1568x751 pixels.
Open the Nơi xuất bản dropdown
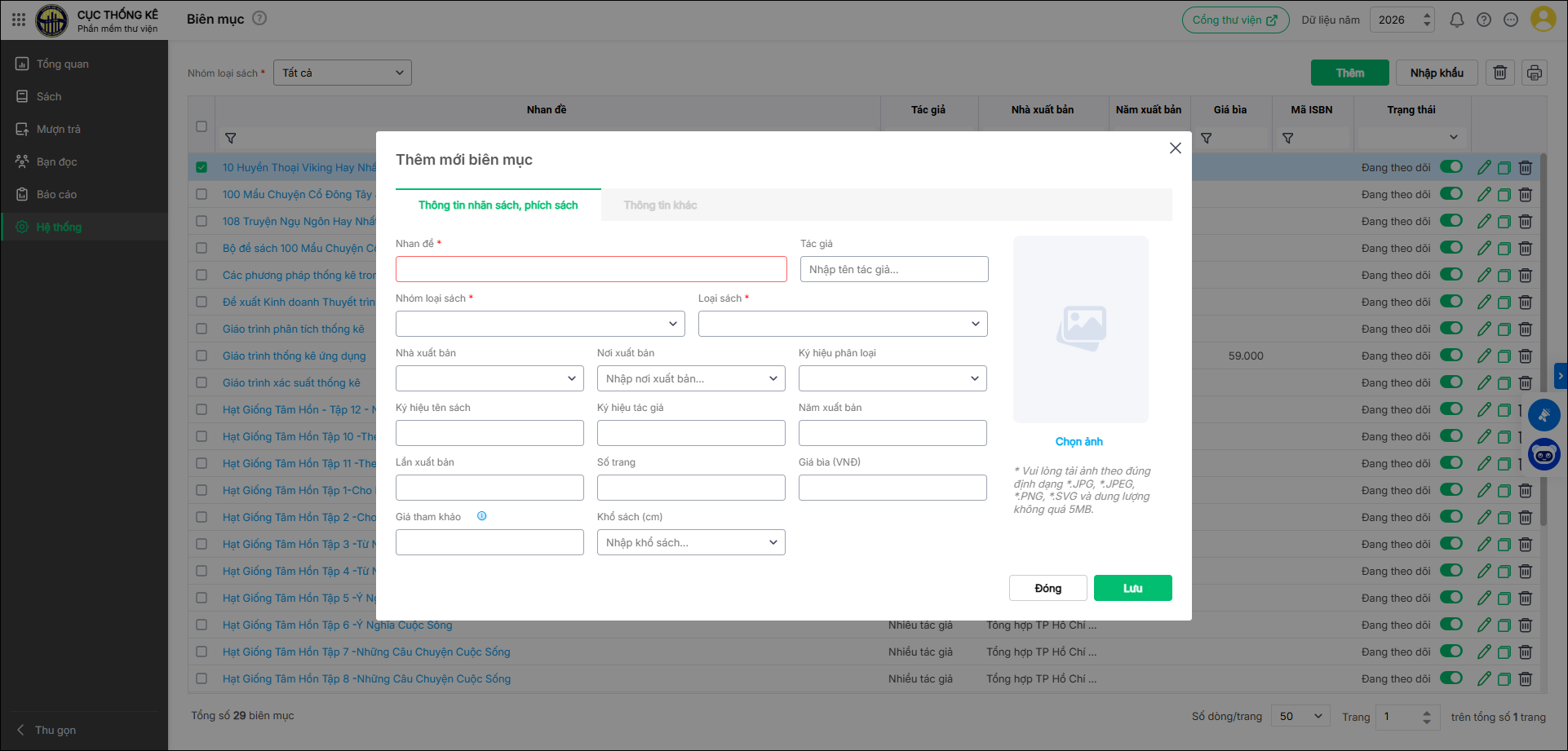point(690,378)
